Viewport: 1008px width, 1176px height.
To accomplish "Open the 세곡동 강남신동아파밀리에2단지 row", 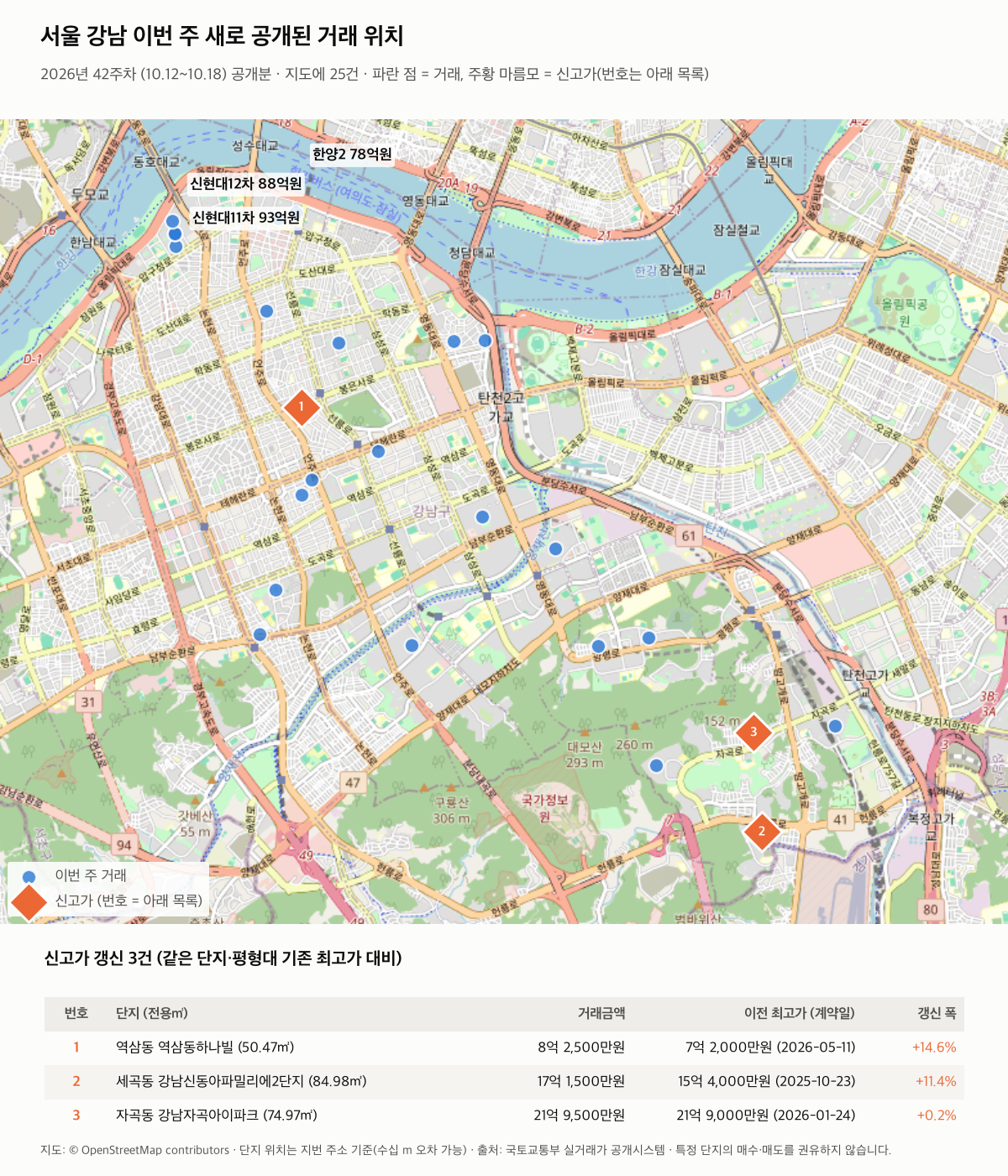I will point(504,1082).
